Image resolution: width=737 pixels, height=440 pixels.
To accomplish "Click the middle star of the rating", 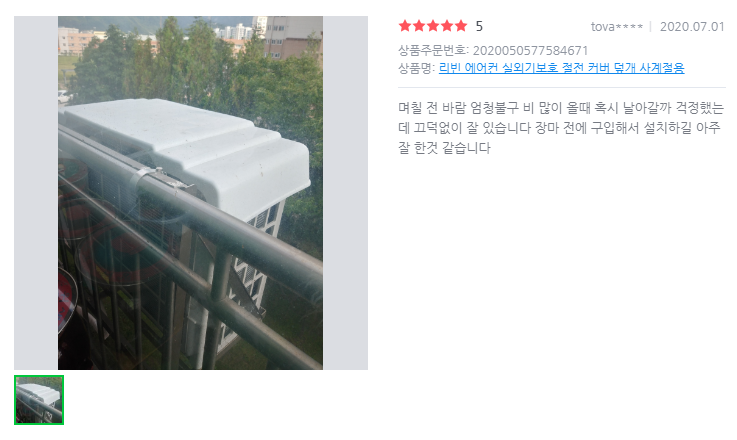I will point(433,26).
